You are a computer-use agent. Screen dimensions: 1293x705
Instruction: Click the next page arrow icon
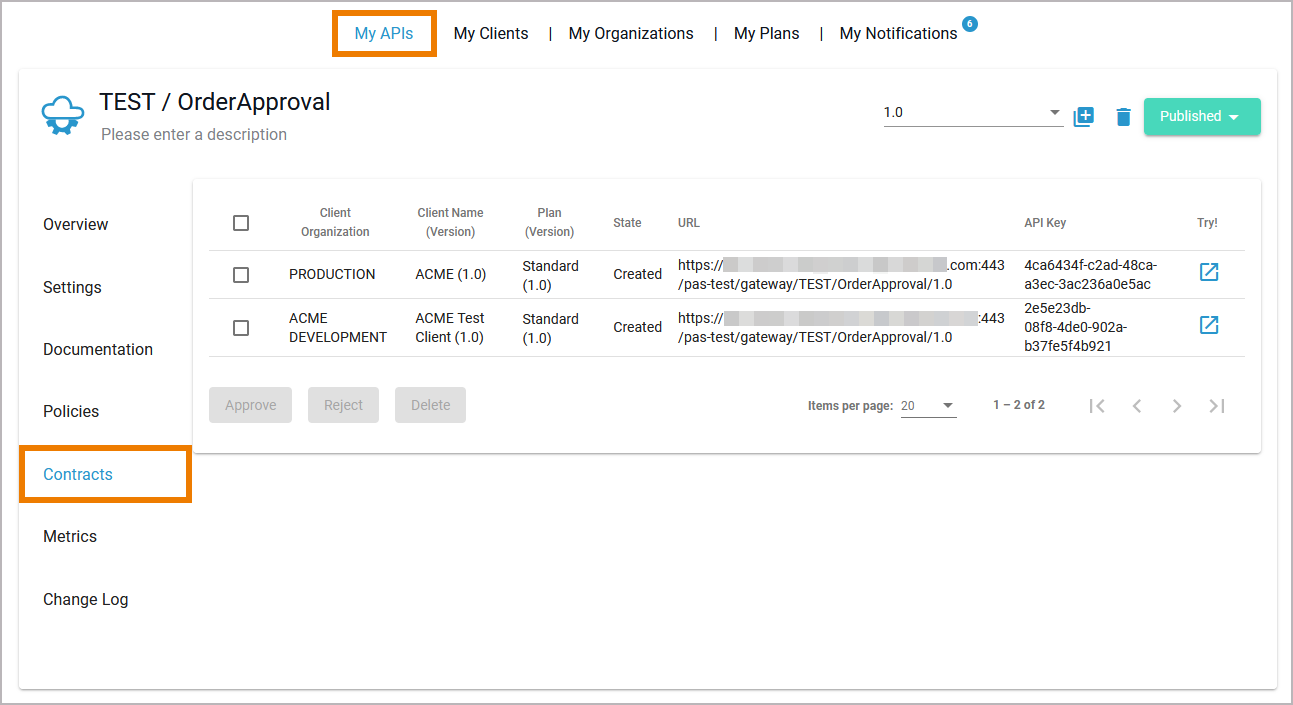point(1177,405)
